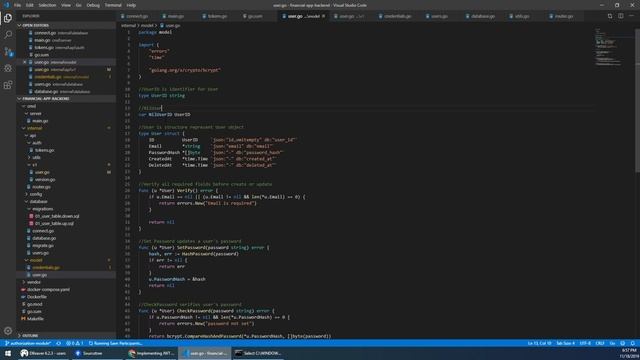Open the editor More Actions menu
Viewport: 640px width, 360px height.
point(631,16)
